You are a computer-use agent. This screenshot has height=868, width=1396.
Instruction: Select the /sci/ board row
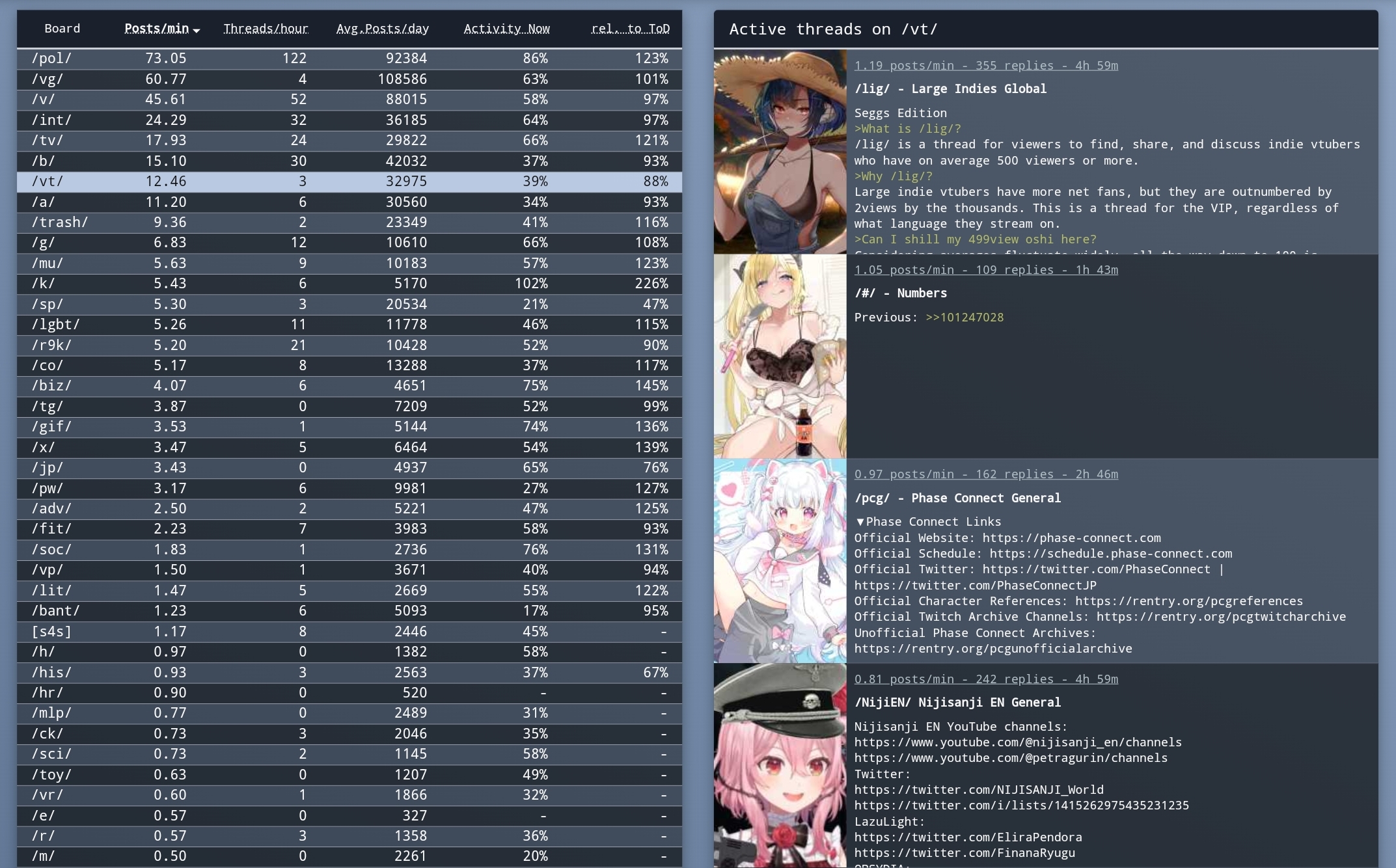pos(349,754)
